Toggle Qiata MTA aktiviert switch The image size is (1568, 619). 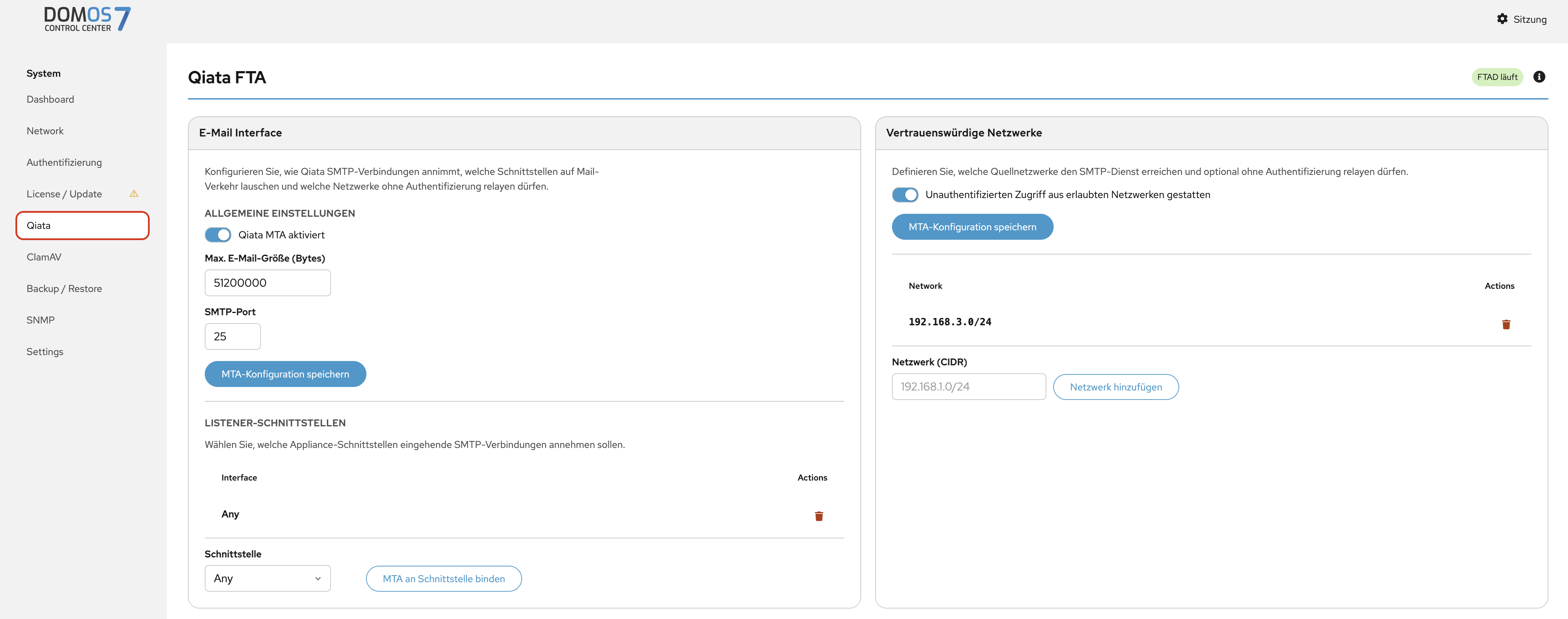[218, 235]
